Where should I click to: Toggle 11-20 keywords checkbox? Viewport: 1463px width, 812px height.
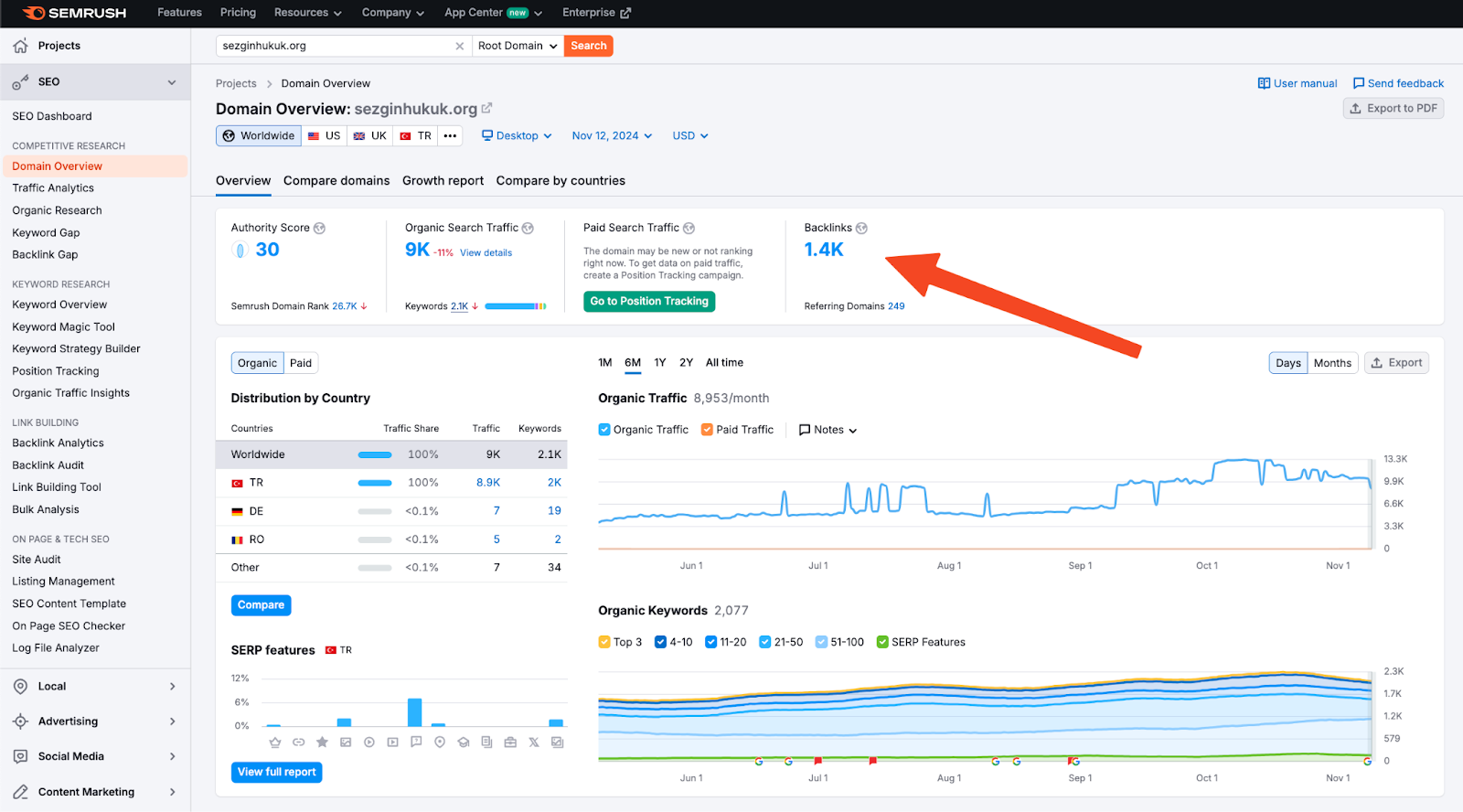(x=710, y=642)
